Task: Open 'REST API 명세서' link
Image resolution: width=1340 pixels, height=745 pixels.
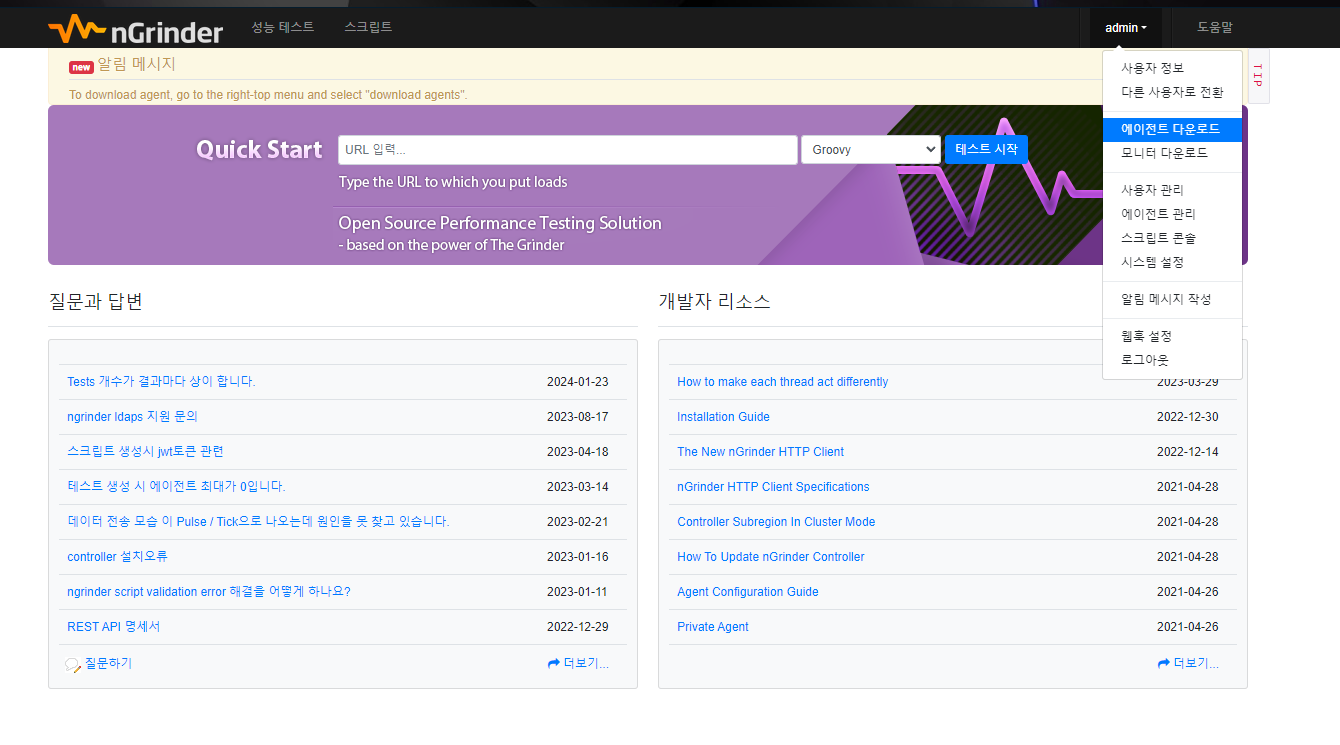Action: (114, 627)
